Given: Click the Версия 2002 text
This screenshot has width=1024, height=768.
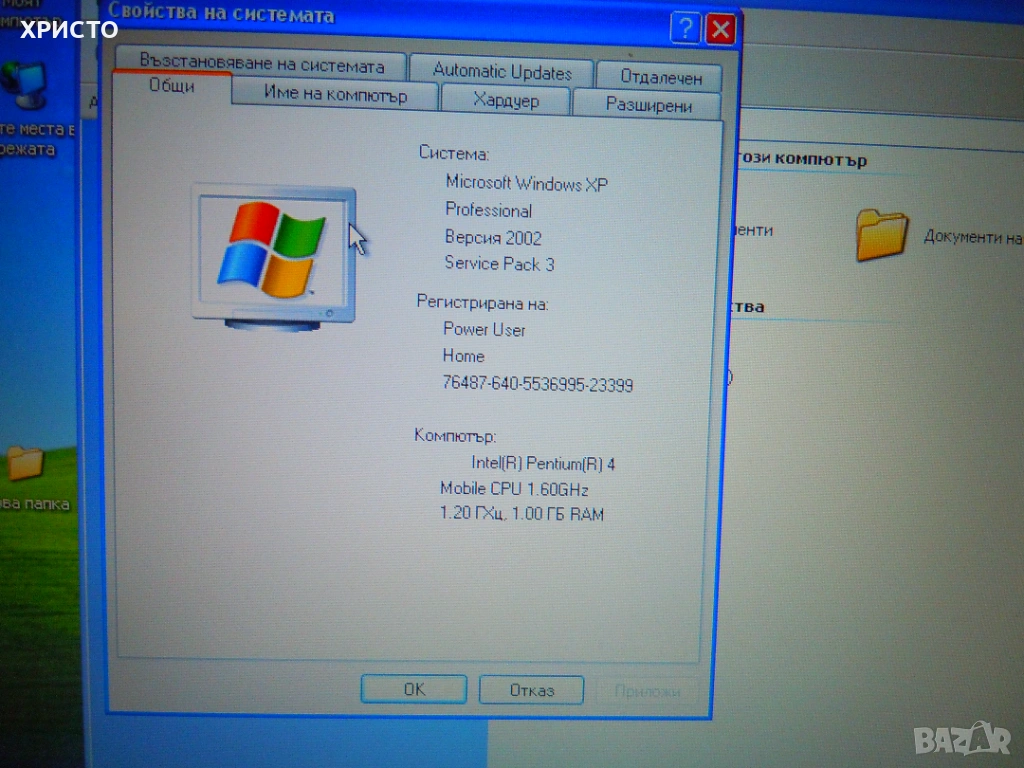Looking at the screenshot, I should pyautogui.click(x=493, y=237).
